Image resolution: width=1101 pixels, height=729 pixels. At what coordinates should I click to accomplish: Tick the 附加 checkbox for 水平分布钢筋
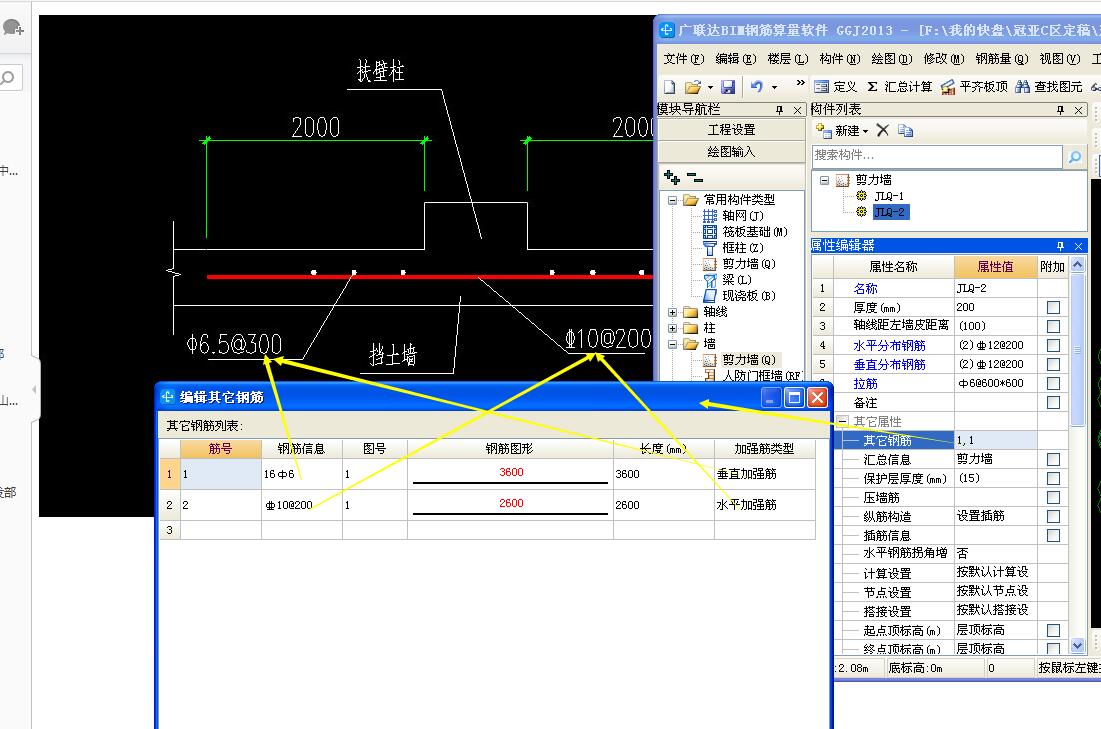(1053, 346)
